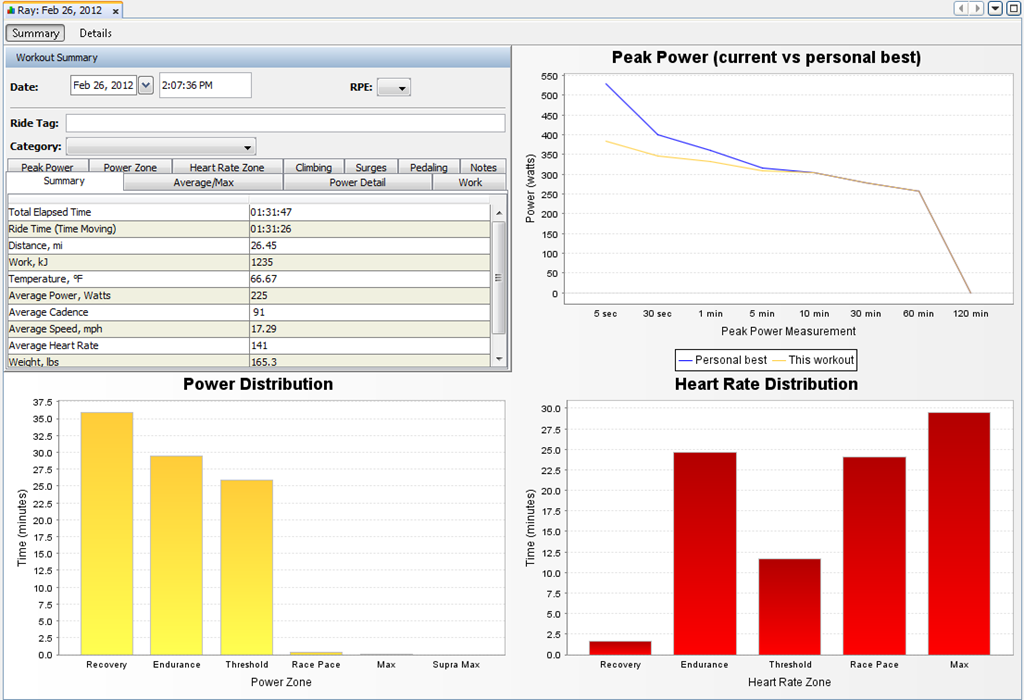Expand the RPE dropdown
Viewport: 1024px width, 700px height.
click(394, 88)
